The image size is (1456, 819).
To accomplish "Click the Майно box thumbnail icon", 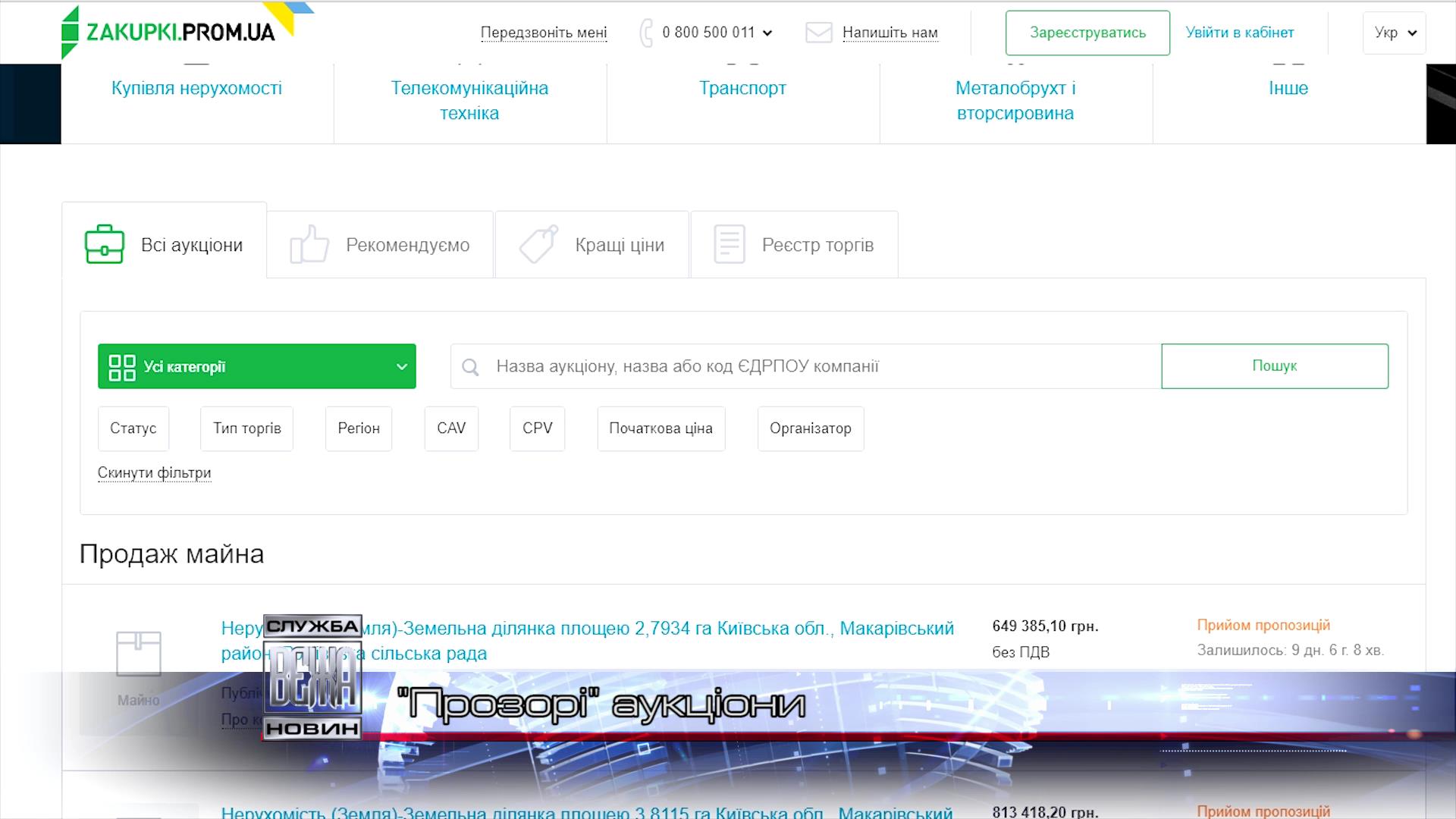I will tap(139, 653).
